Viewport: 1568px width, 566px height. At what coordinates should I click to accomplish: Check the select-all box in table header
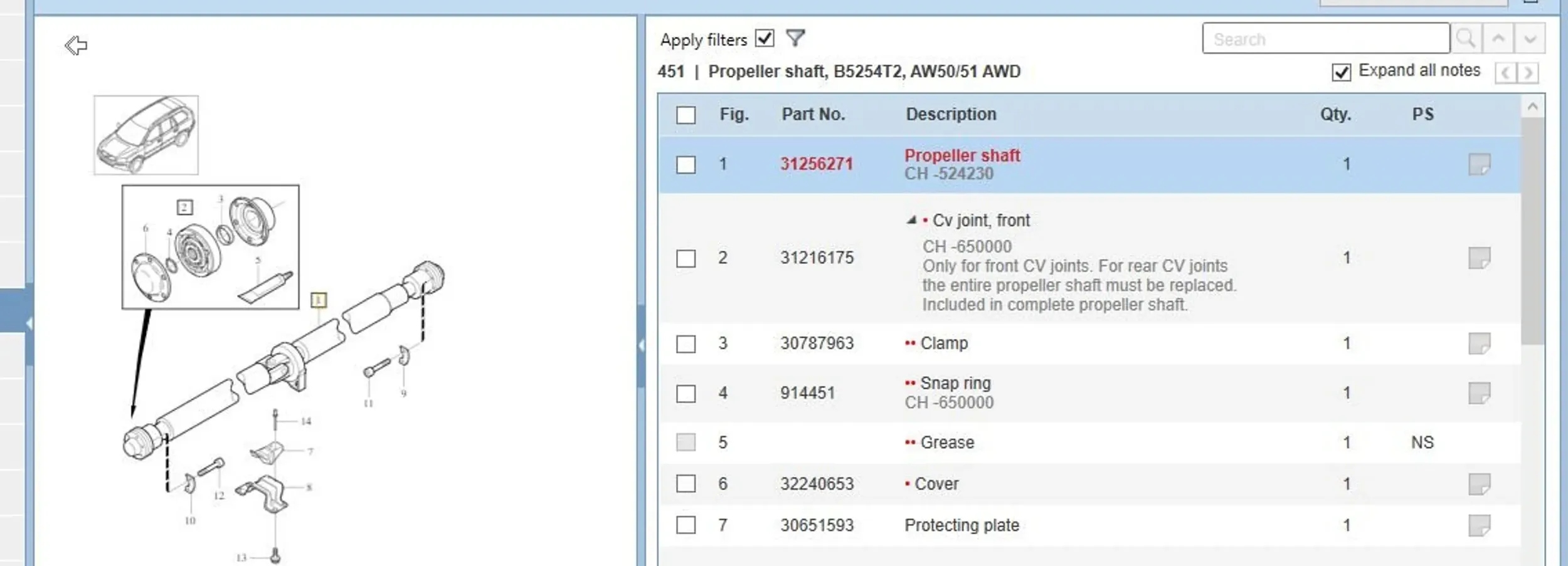[686, 115]
